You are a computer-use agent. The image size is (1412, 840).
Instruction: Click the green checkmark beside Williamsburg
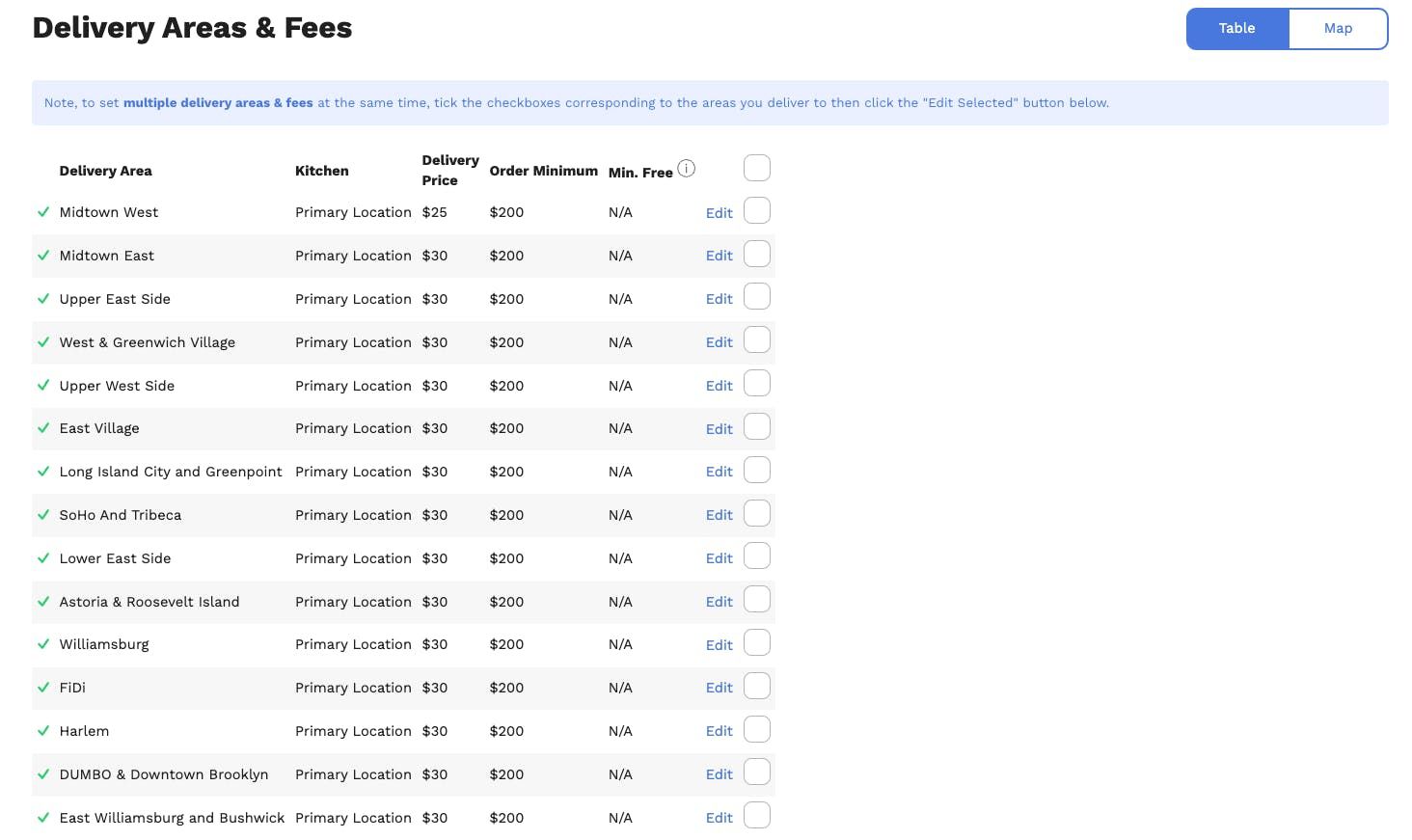pos(43,644)
